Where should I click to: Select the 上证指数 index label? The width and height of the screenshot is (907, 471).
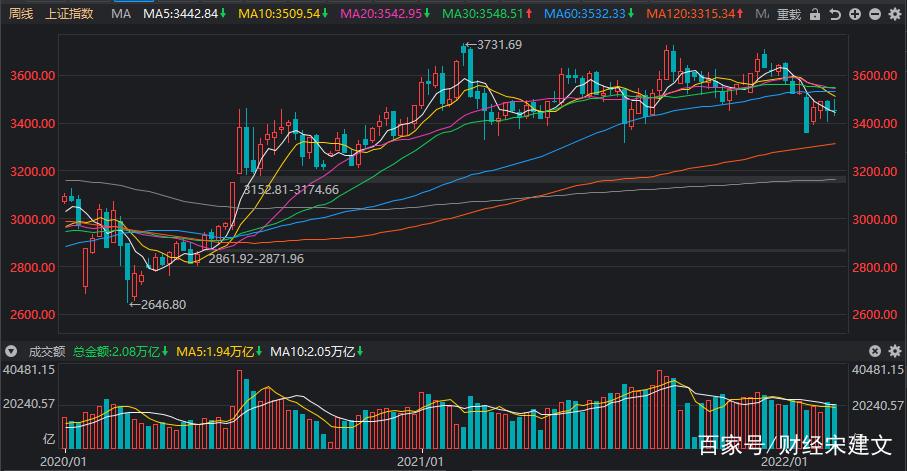(69, 15)
